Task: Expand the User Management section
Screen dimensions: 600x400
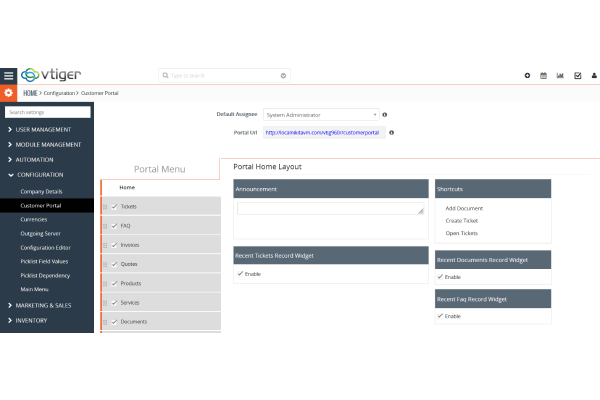Action: coord(46,129)
